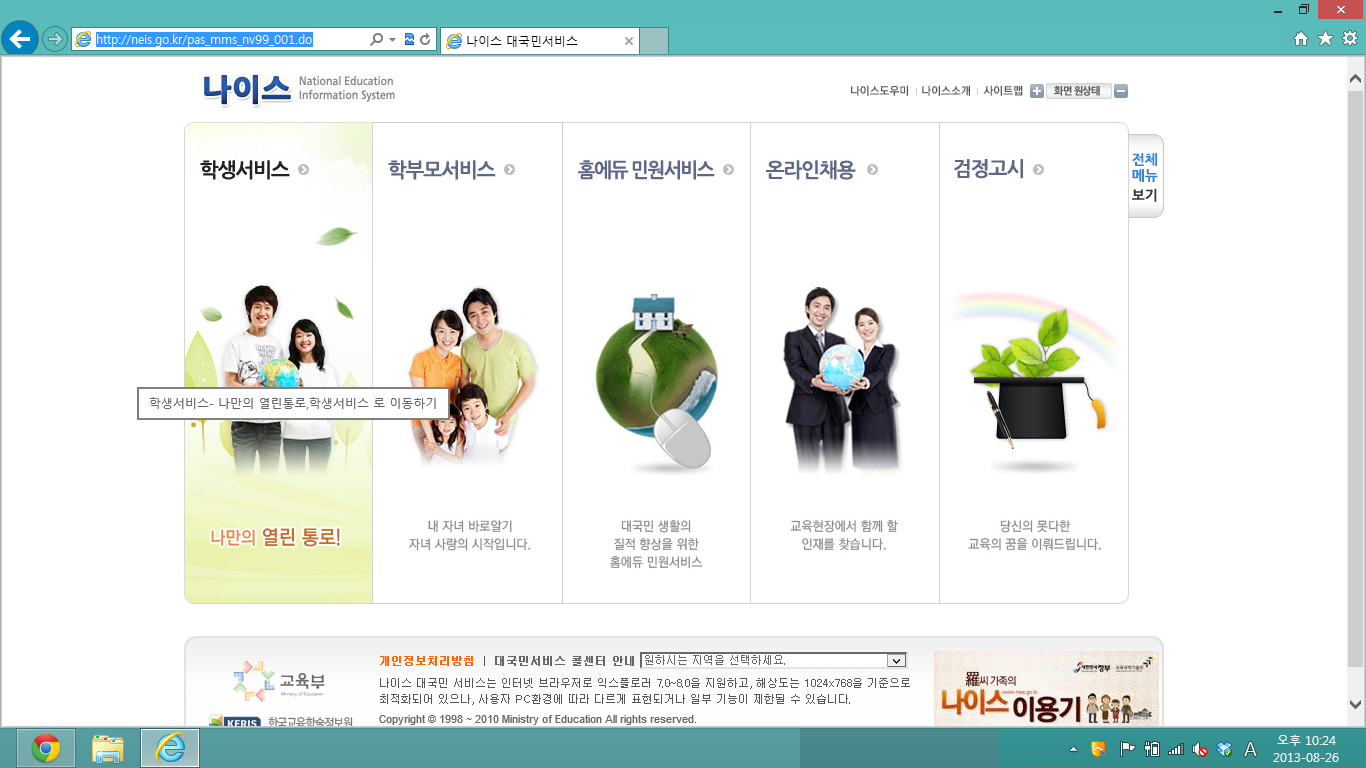Open the 검정고시 menu heading
Viewport: 1366px width, 768px height.
[988, 170]
